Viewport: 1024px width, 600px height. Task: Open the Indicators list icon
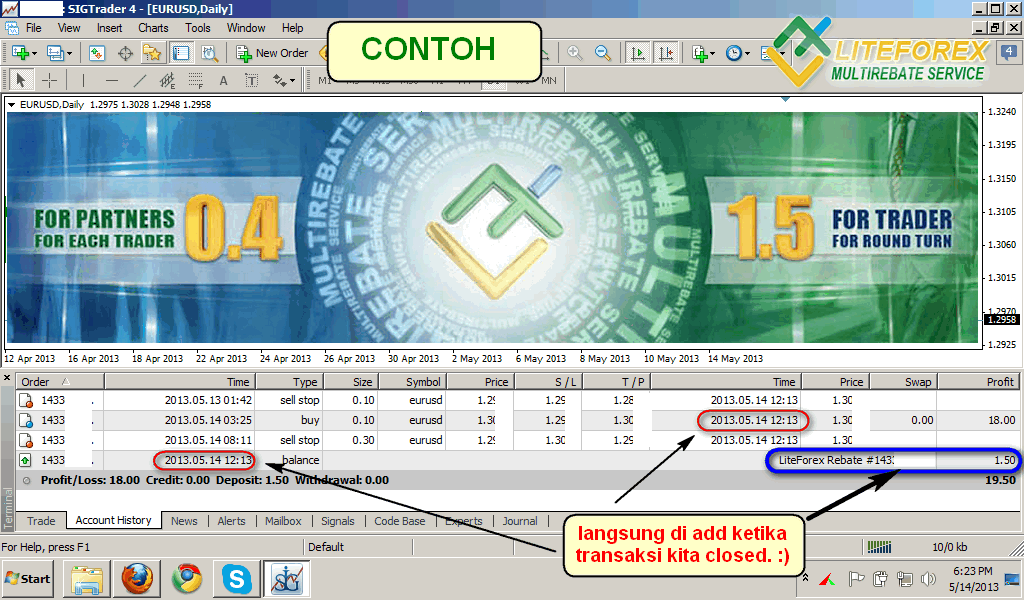click(699, 53)
